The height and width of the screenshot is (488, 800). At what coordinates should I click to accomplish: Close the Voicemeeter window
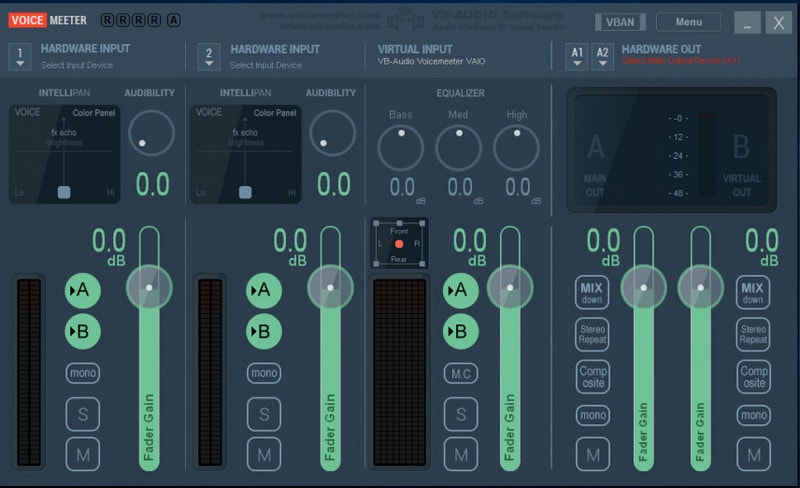(779, 22)
